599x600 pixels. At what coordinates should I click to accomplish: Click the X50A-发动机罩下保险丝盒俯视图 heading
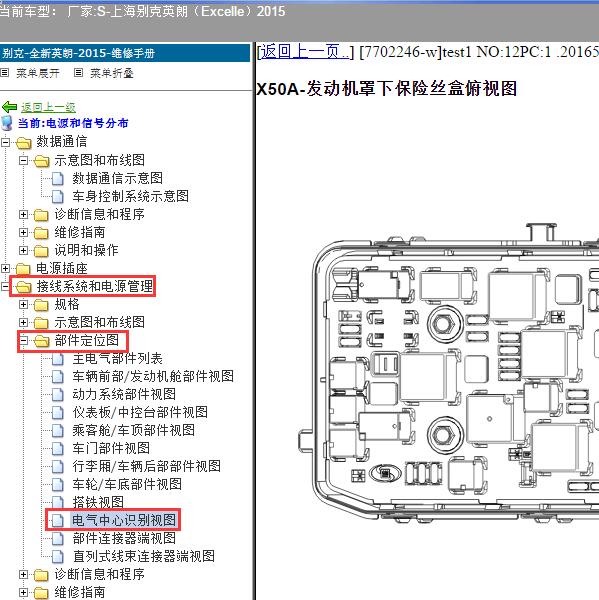pyautogui.click(x=387, y=89)
